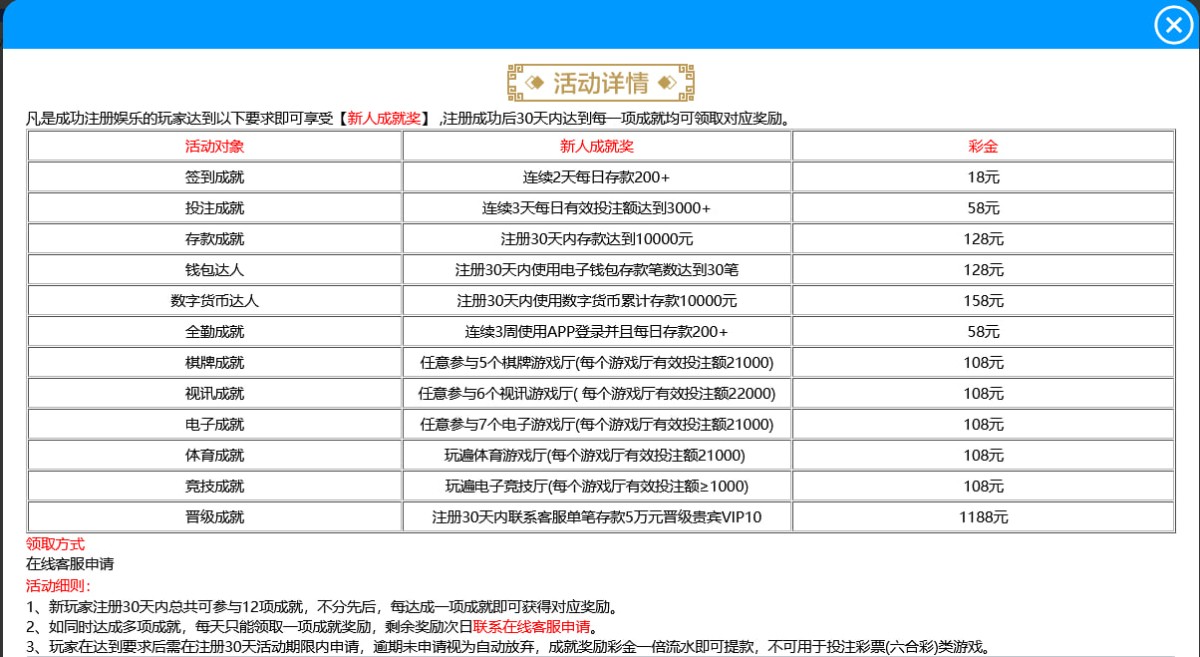This screenshot has width=1200, height=657.
Task: Click the red 【新人成就奖】 text in the intro line
Action: tap(384, 118)
